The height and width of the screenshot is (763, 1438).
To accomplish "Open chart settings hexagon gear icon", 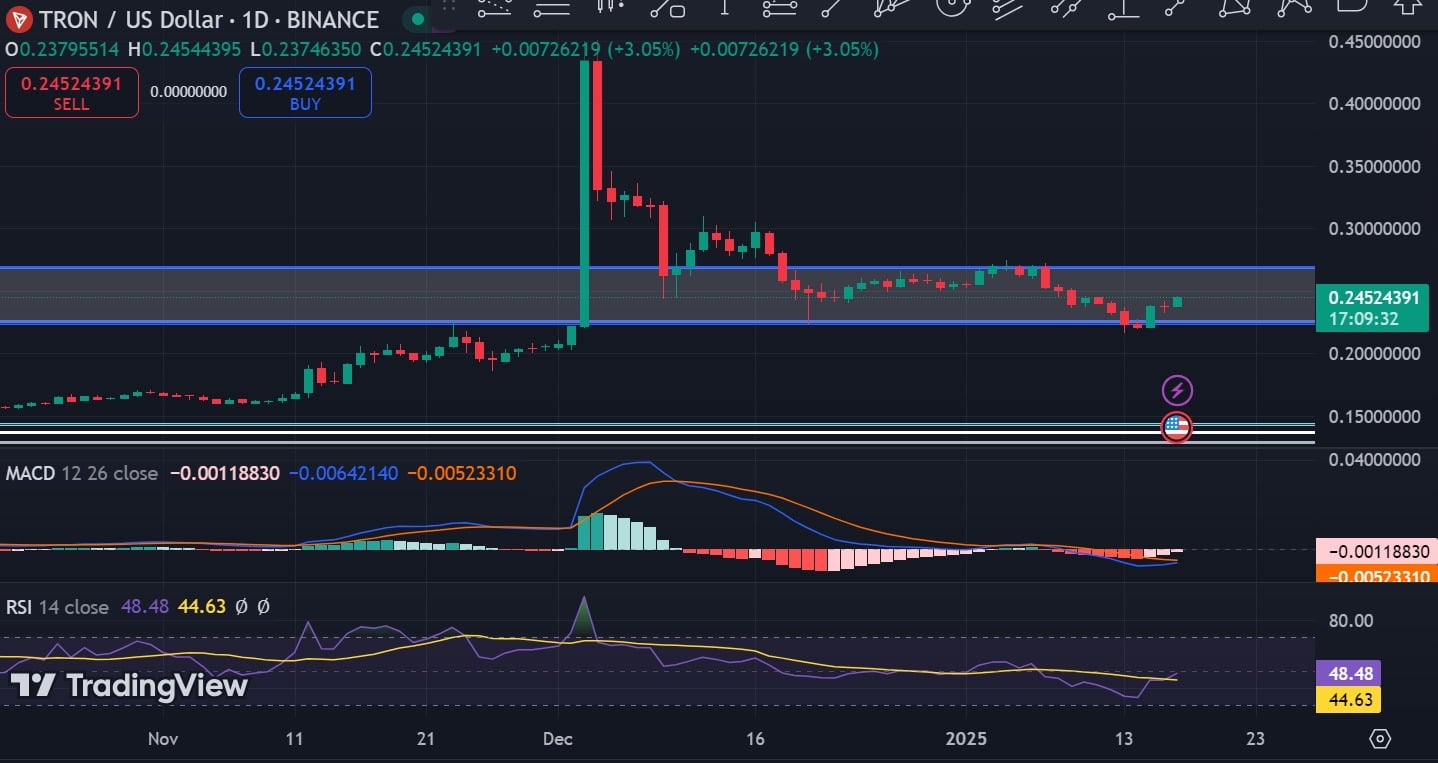I will click(x=1381, y=739).
